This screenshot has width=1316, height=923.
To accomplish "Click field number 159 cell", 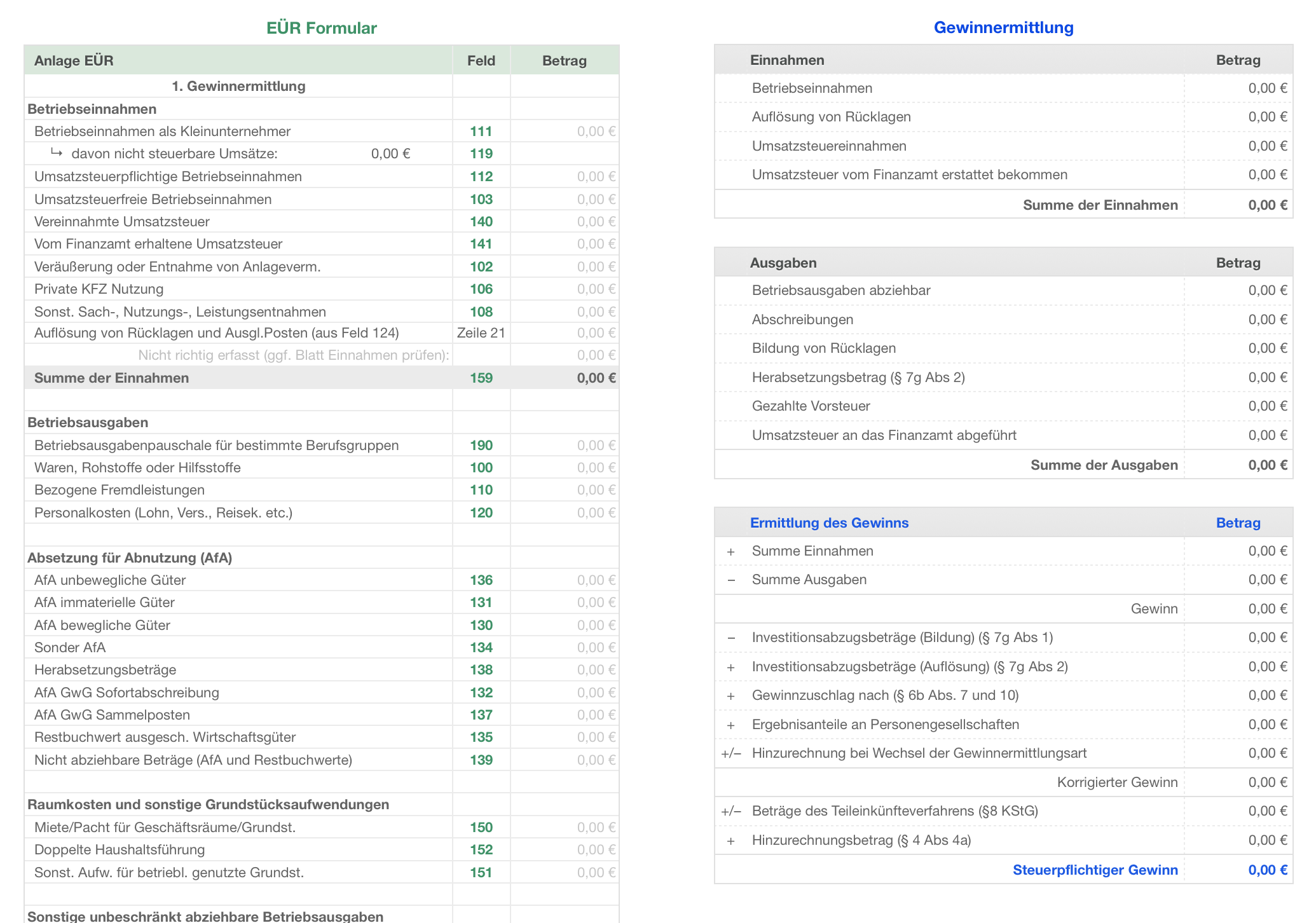I will 481,378.
